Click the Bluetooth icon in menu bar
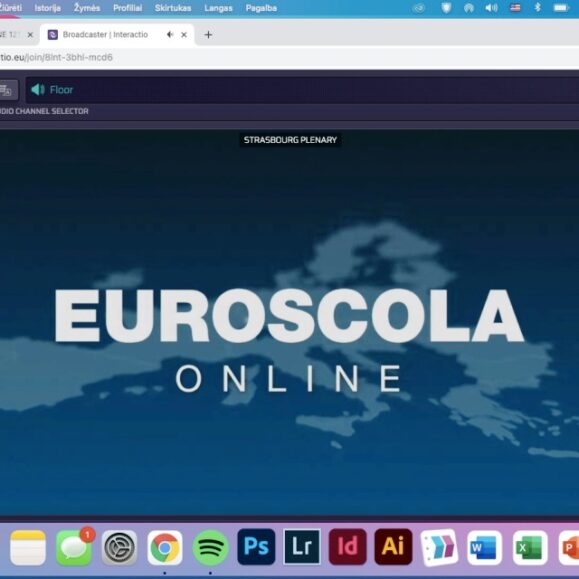 click(538, 7)
